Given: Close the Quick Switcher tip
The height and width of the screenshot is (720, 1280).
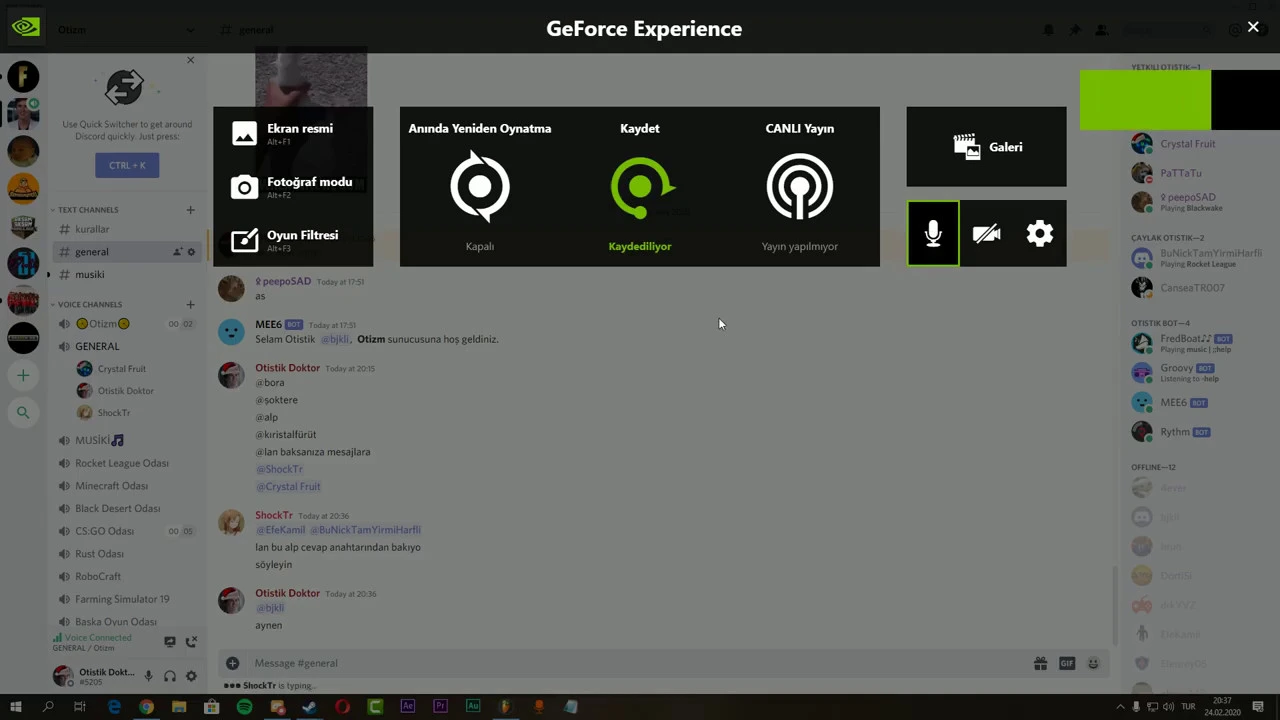Looking at the screenshot, I should pos(191,60).
